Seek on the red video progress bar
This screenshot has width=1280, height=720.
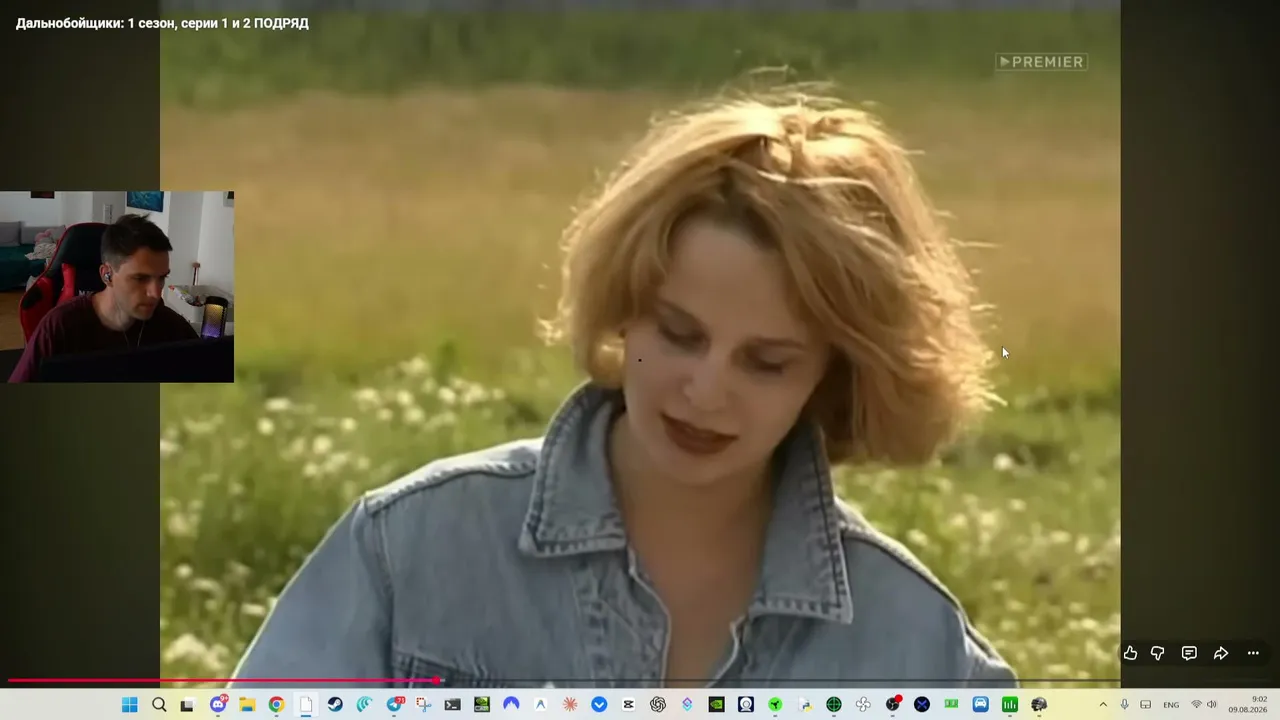640,680
